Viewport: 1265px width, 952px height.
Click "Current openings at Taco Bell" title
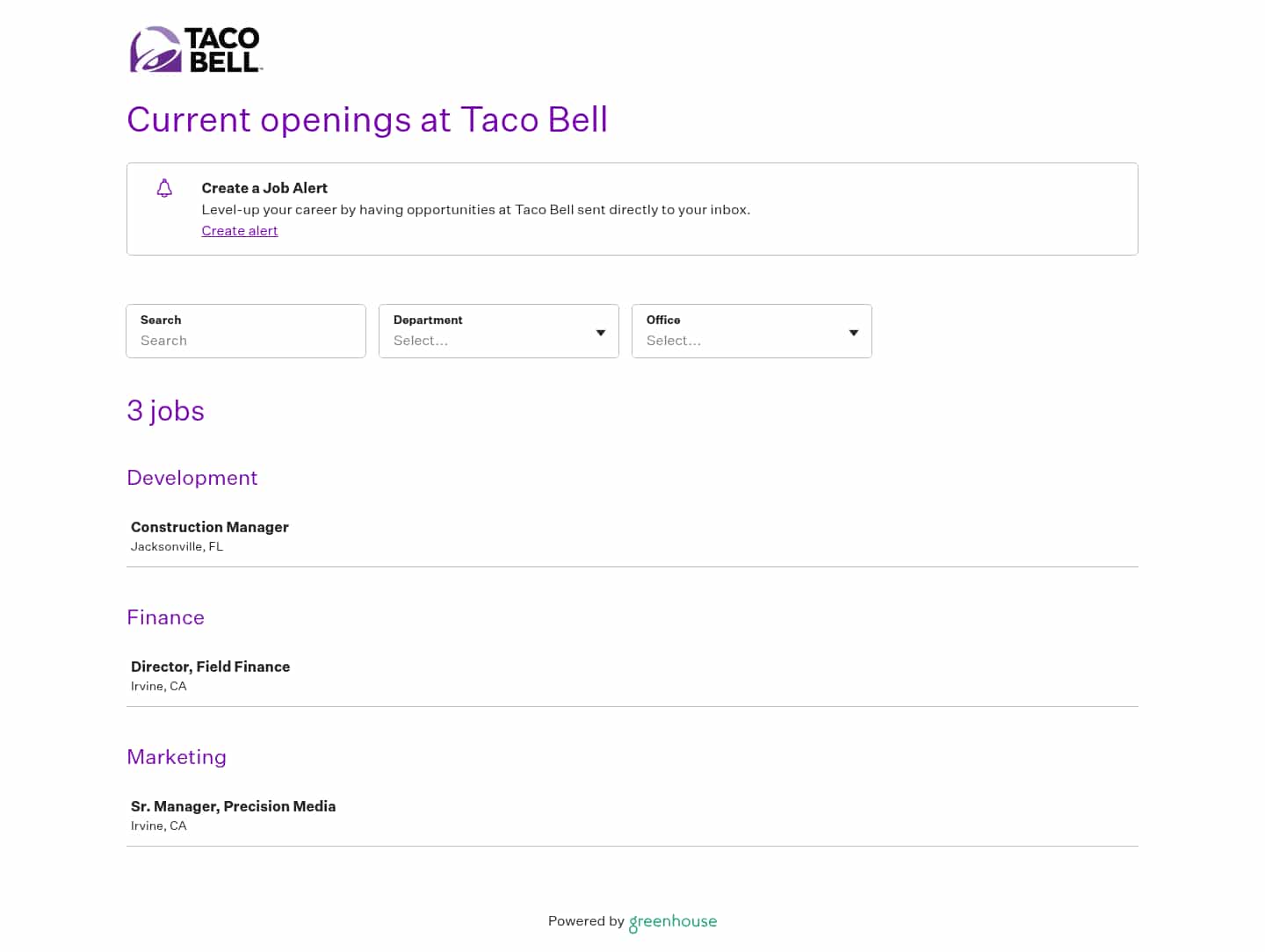367,120
